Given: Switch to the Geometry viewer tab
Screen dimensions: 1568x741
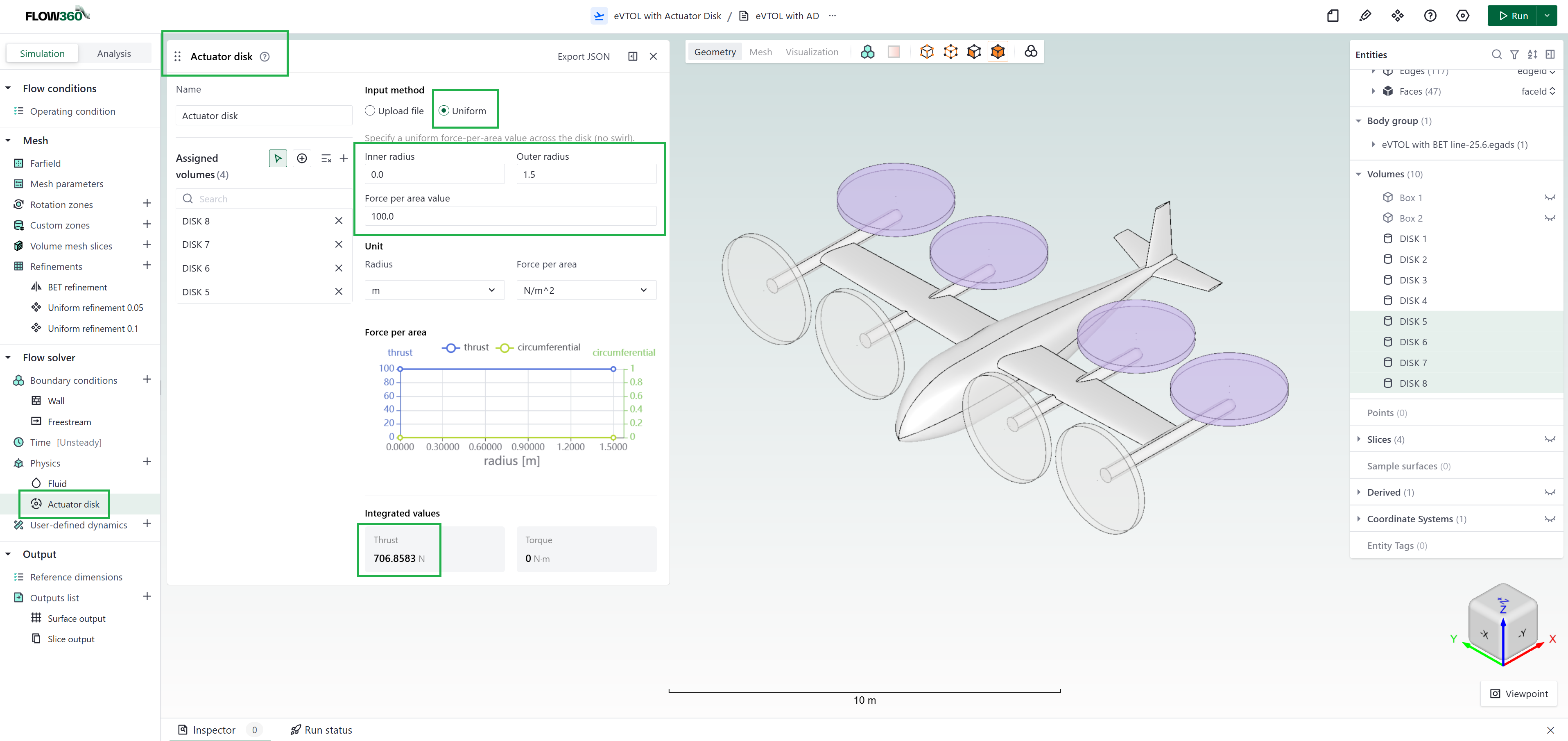Looking at the screenshot, I should pyautogui.click(x=715, y=52).
